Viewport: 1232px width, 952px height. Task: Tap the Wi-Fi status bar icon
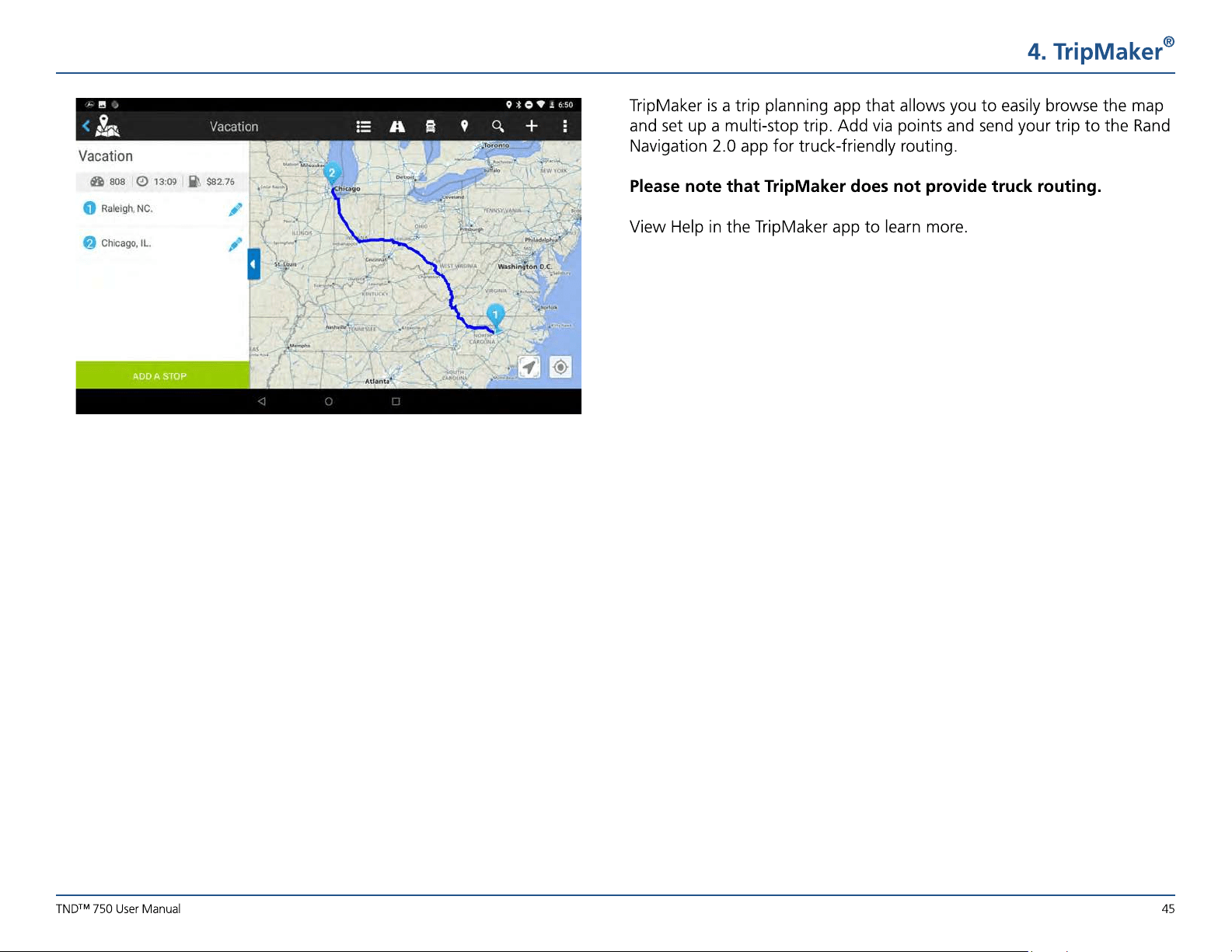click(x=541, y=105)
